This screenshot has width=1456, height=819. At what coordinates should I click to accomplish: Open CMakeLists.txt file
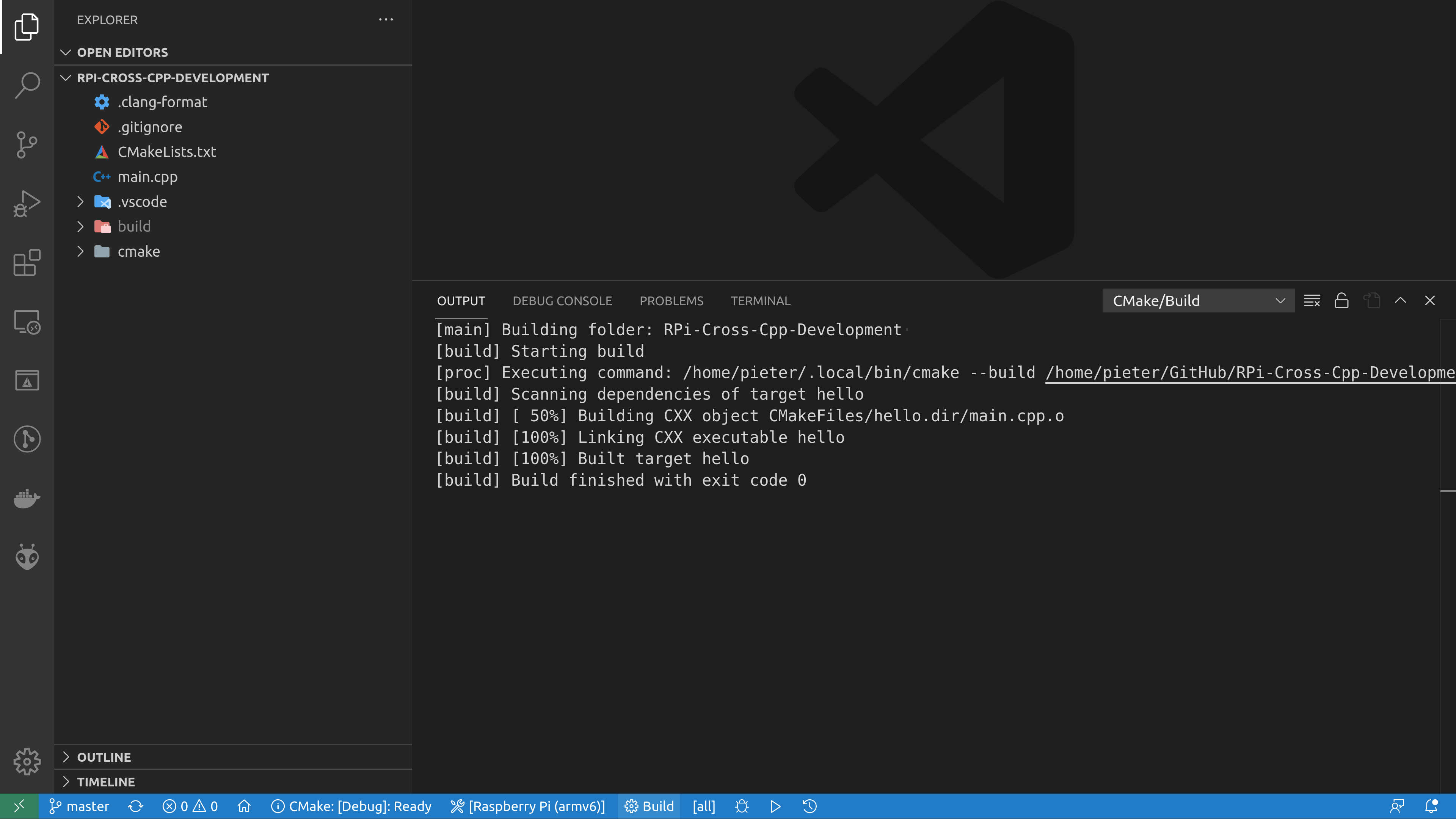click(x=233, y=152)
